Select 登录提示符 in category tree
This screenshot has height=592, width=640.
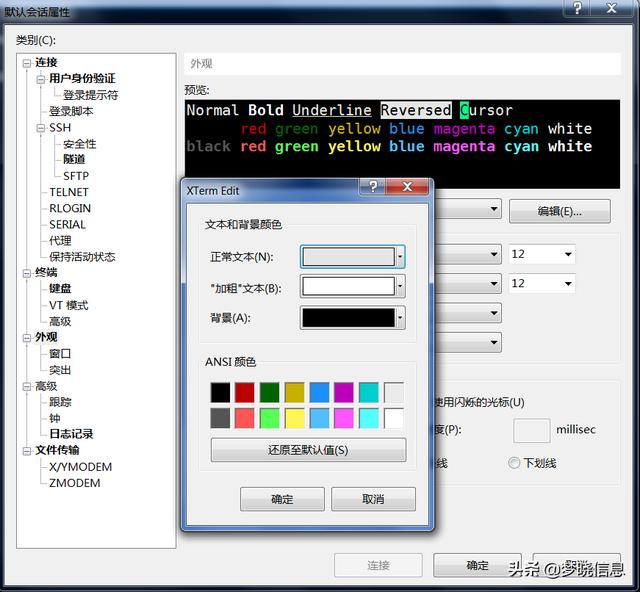(x=91, y=95)
